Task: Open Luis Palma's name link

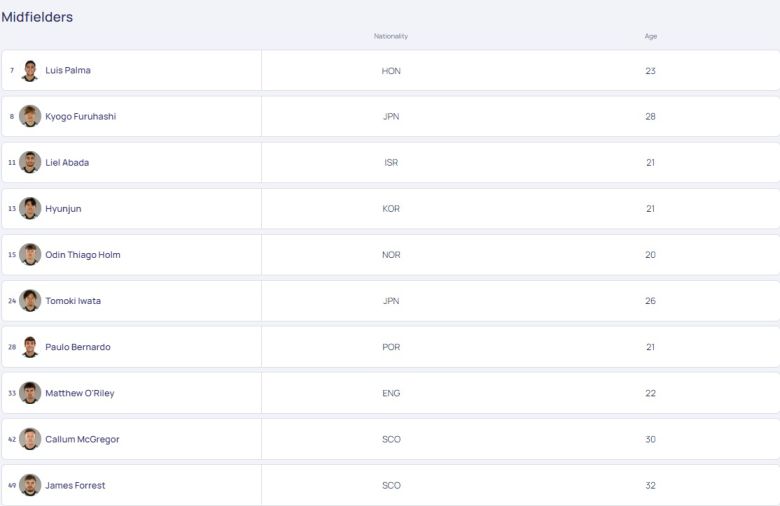Action: 68,71
